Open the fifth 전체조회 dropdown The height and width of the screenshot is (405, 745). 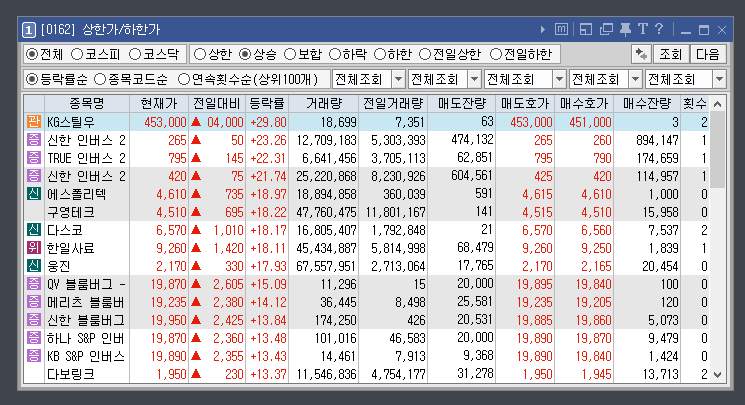pyautogui.click(x=719, y=79)
